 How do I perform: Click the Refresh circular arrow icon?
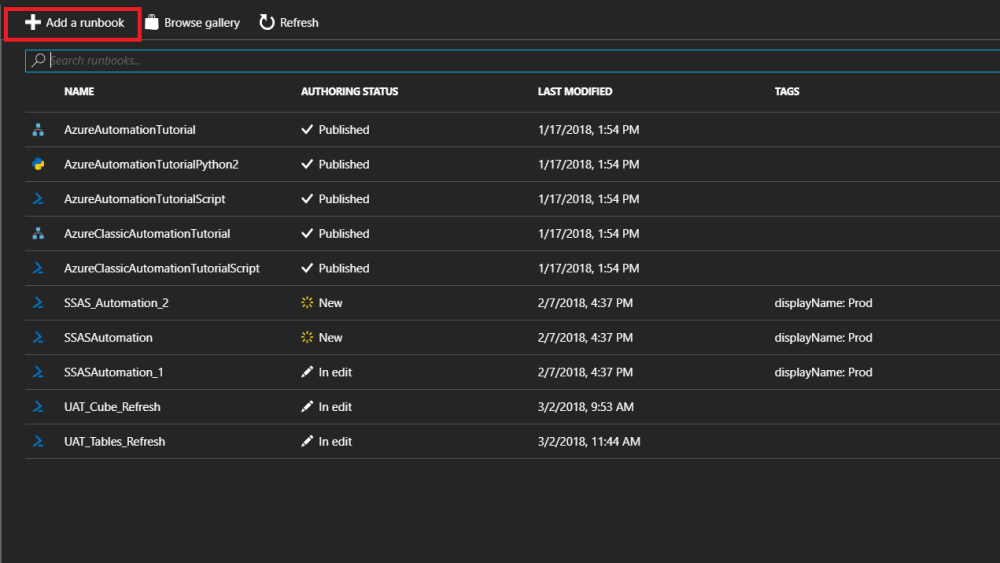[267, 22]
